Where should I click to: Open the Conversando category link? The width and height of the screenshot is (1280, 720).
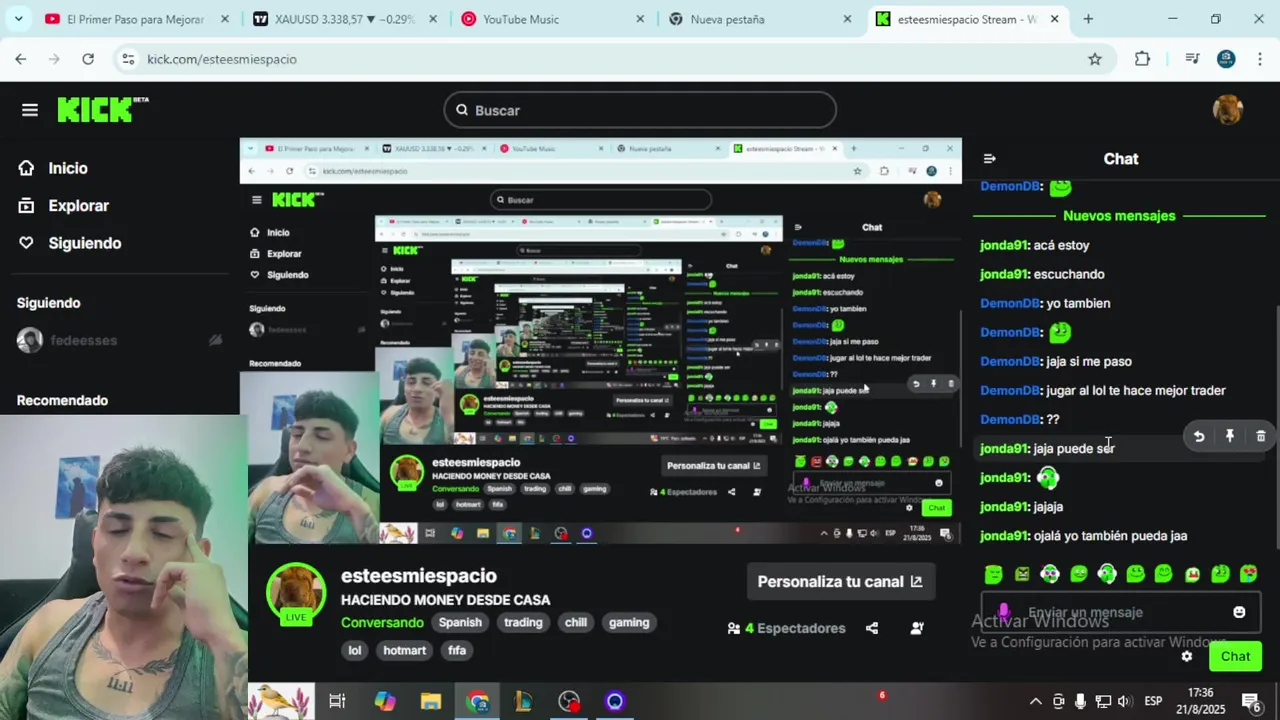(x=382, y=622)
